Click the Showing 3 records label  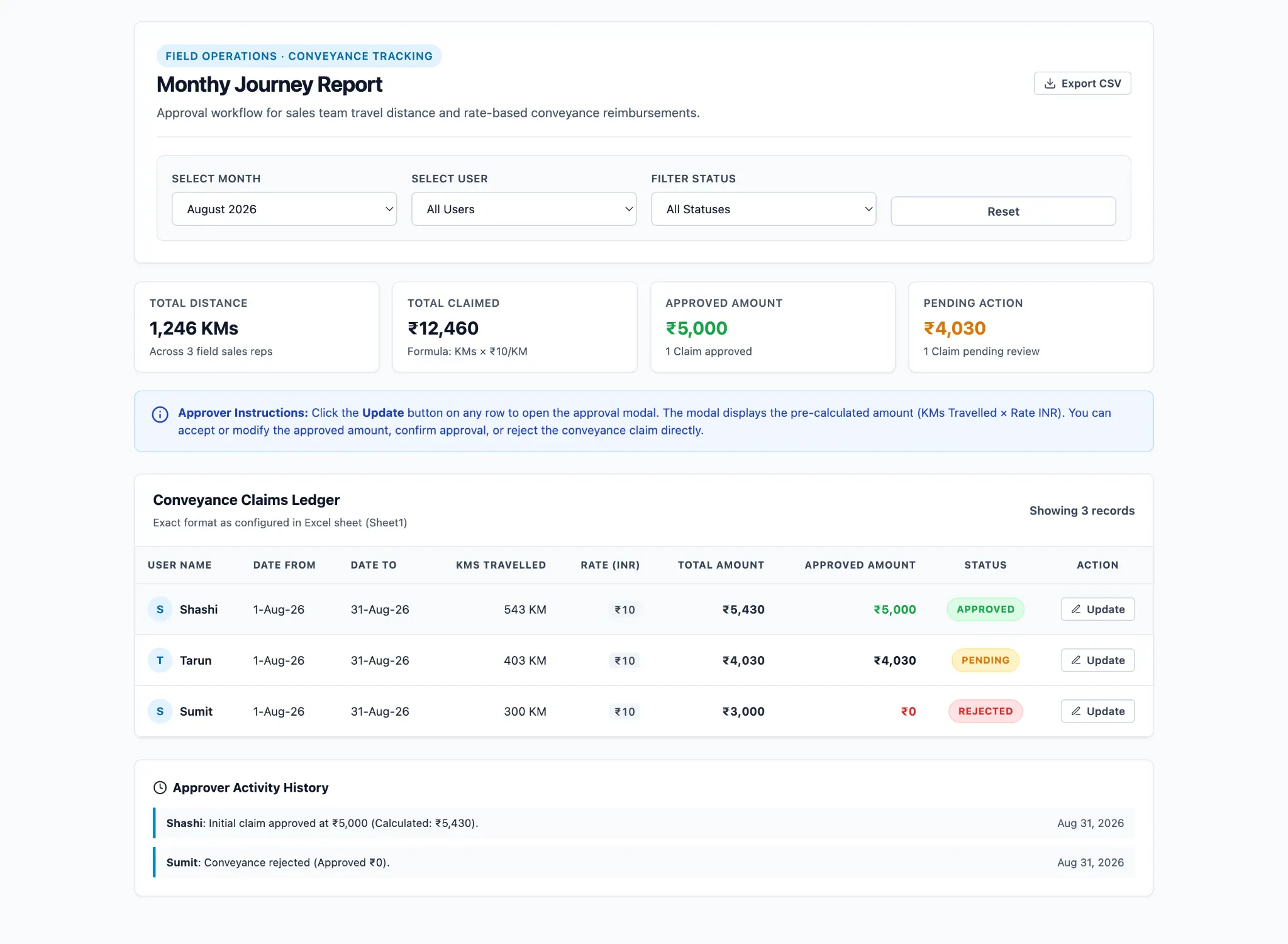point(1082,511)
